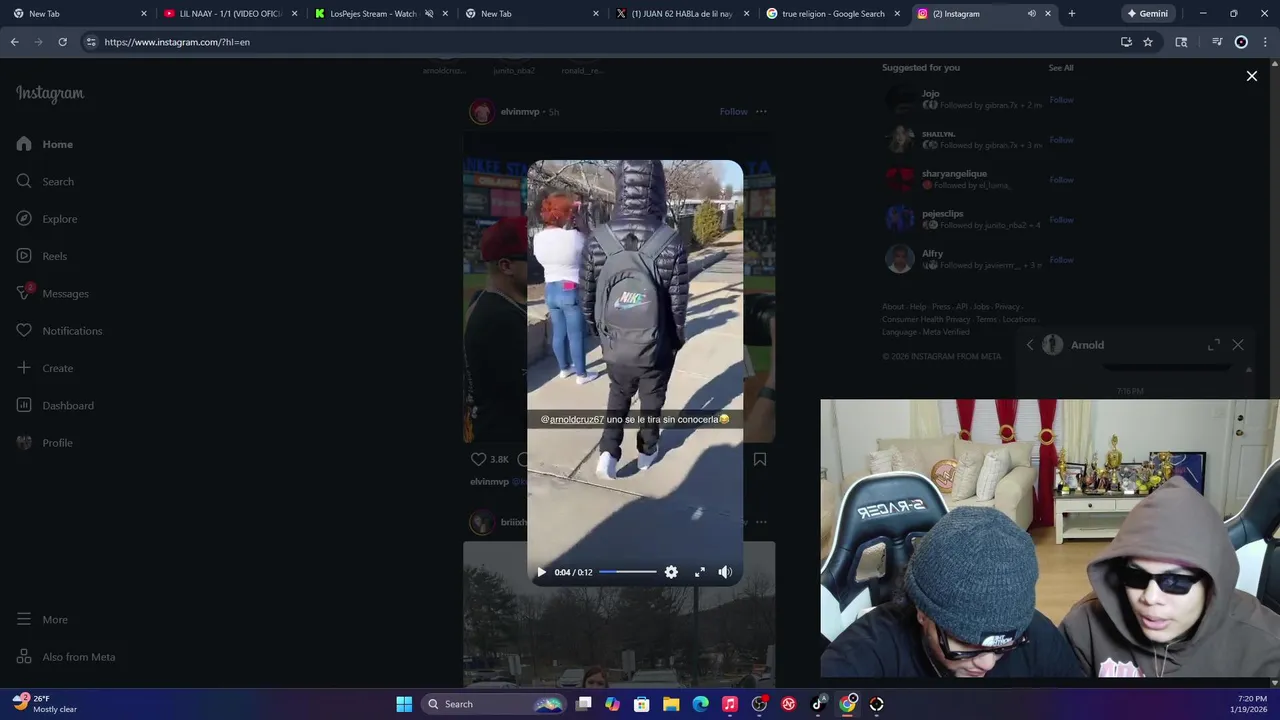
Task: Go back in the Arnold chat popup
Action: [1030, 345]
